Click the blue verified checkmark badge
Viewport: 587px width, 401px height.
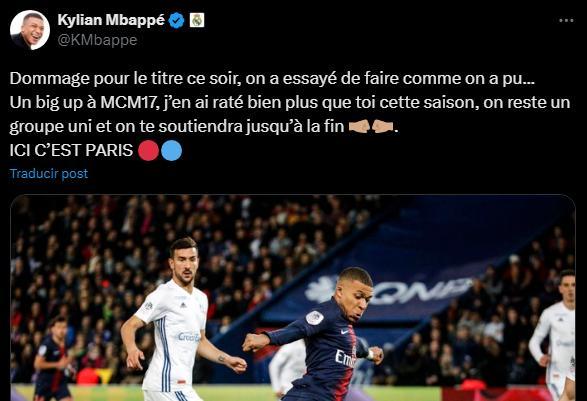click(176, 20)
